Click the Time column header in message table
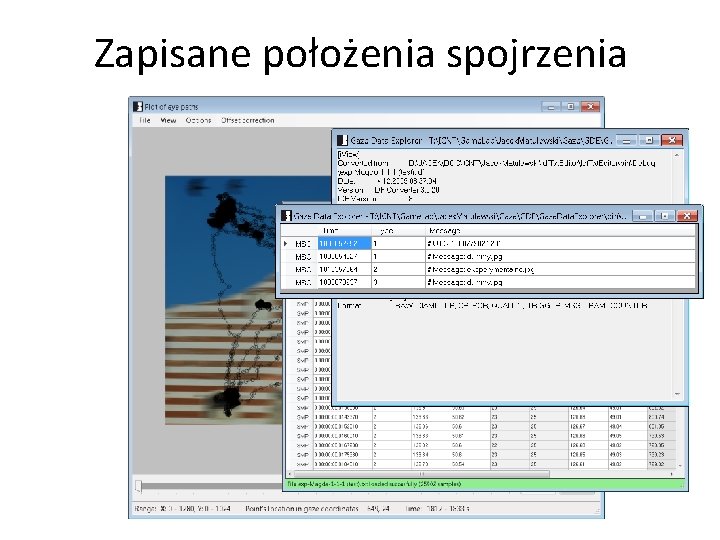The image size is (720, 540). coord(344,231)
